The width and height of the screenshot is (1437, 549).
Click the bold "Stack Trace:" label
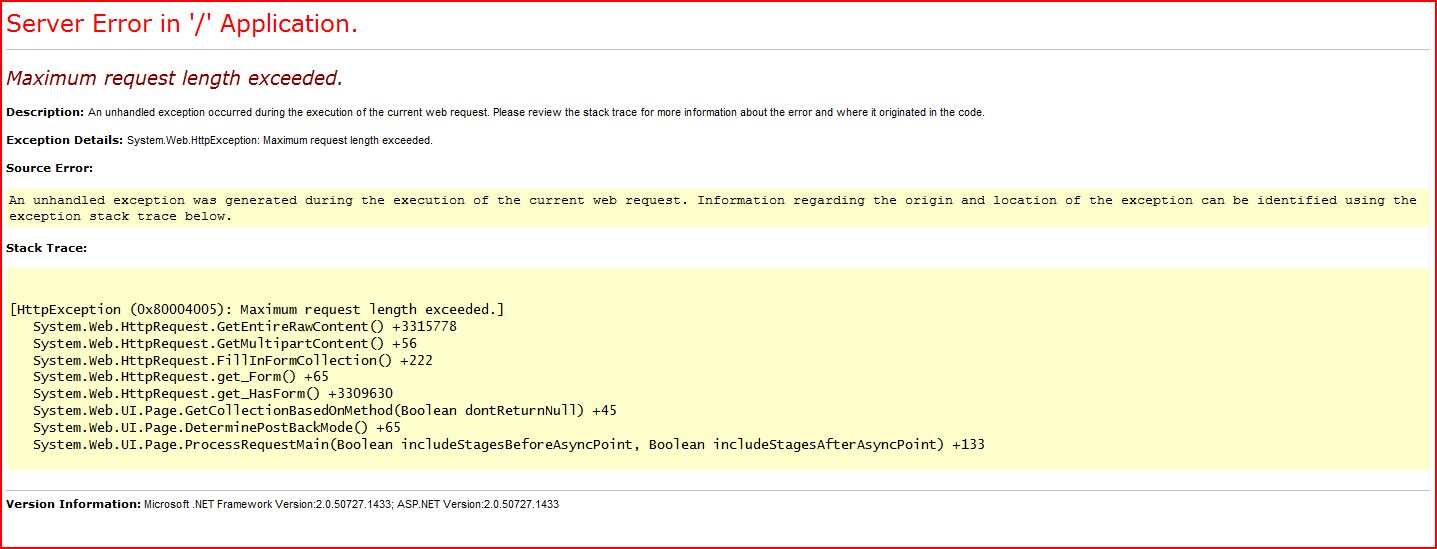46,248
